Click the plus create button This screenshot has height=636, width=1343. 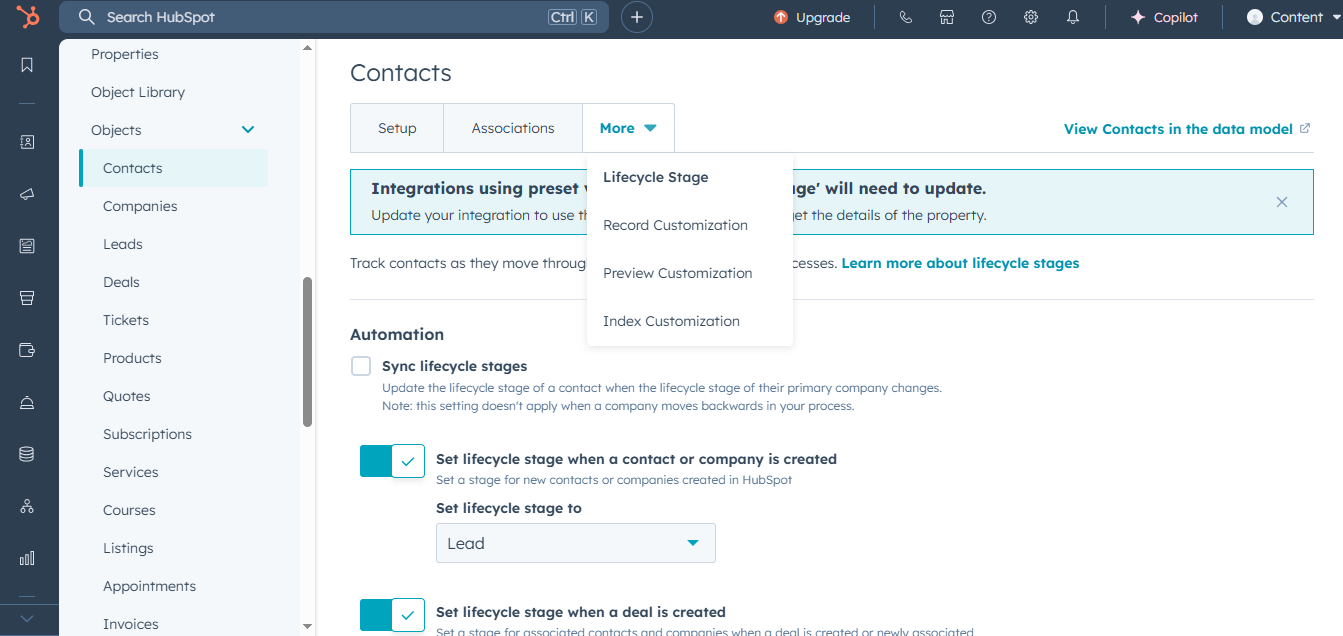(x=637, y=17)
